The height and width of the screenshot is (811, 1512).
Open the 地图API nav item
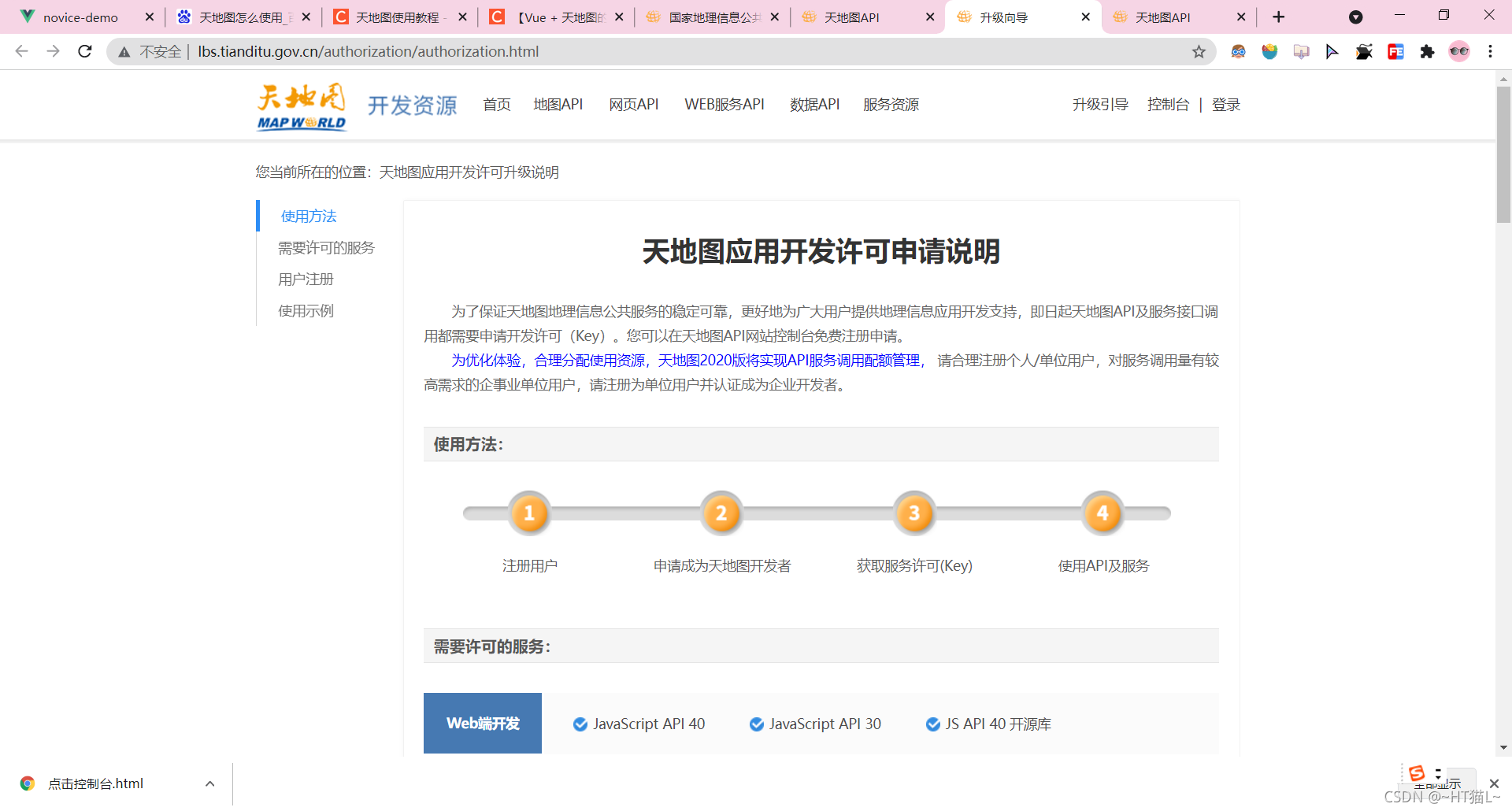pos(558,105)
